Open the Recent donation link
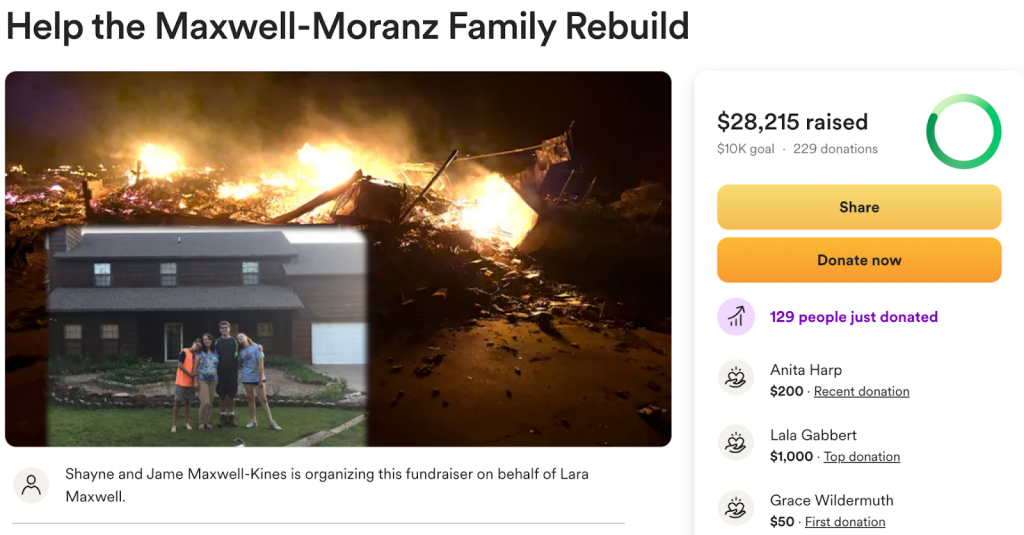Viewport: 1024px width, 535px height. (861, 392)
